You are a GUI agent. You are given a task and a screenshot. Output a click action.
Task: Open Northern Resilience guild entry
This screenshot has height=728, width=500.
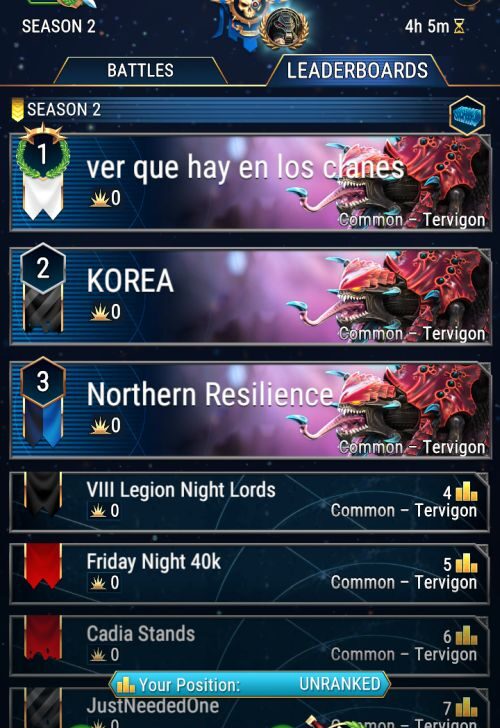coord(250,410)
